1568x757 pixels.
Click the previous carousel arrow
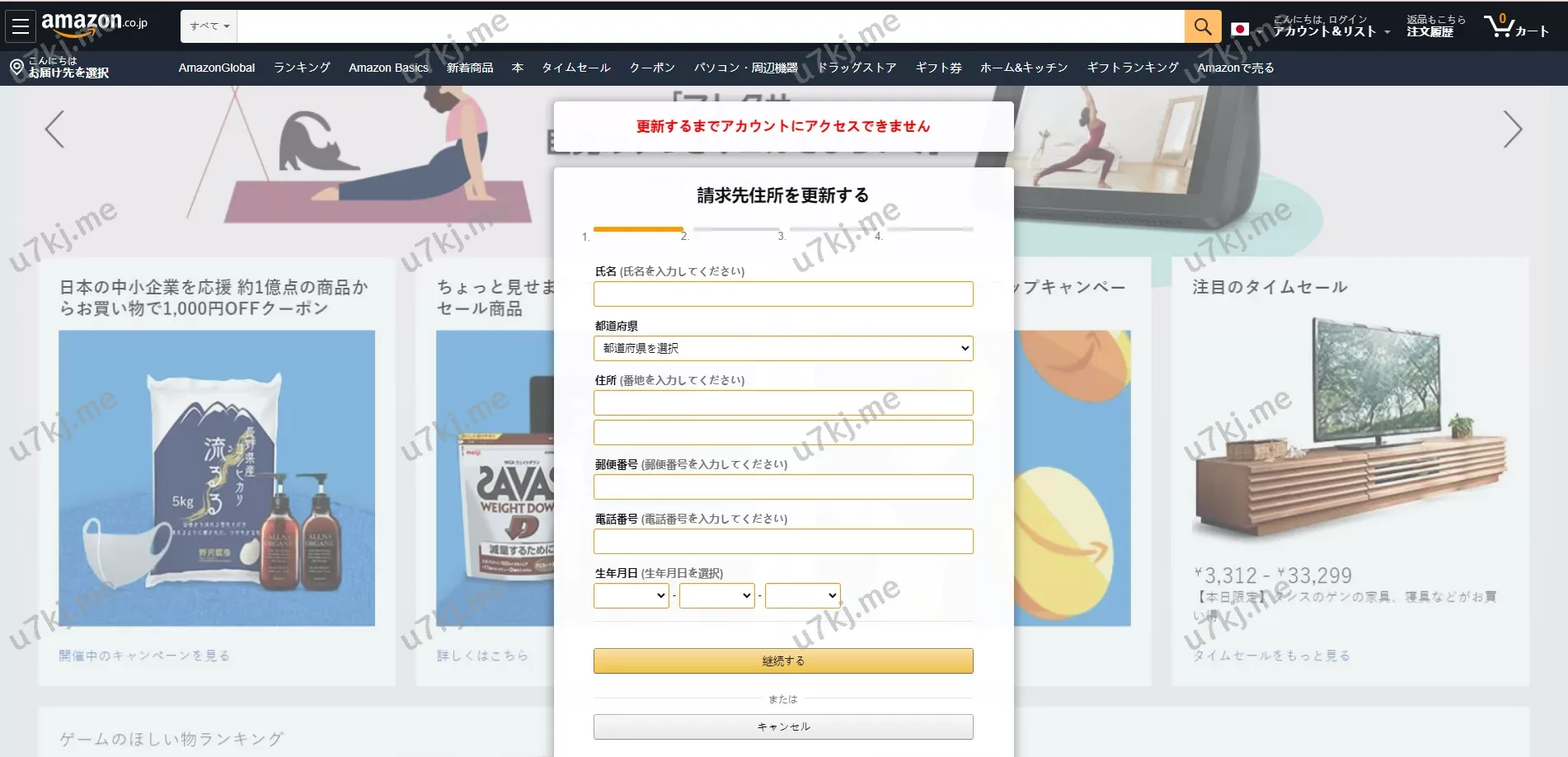54,129
